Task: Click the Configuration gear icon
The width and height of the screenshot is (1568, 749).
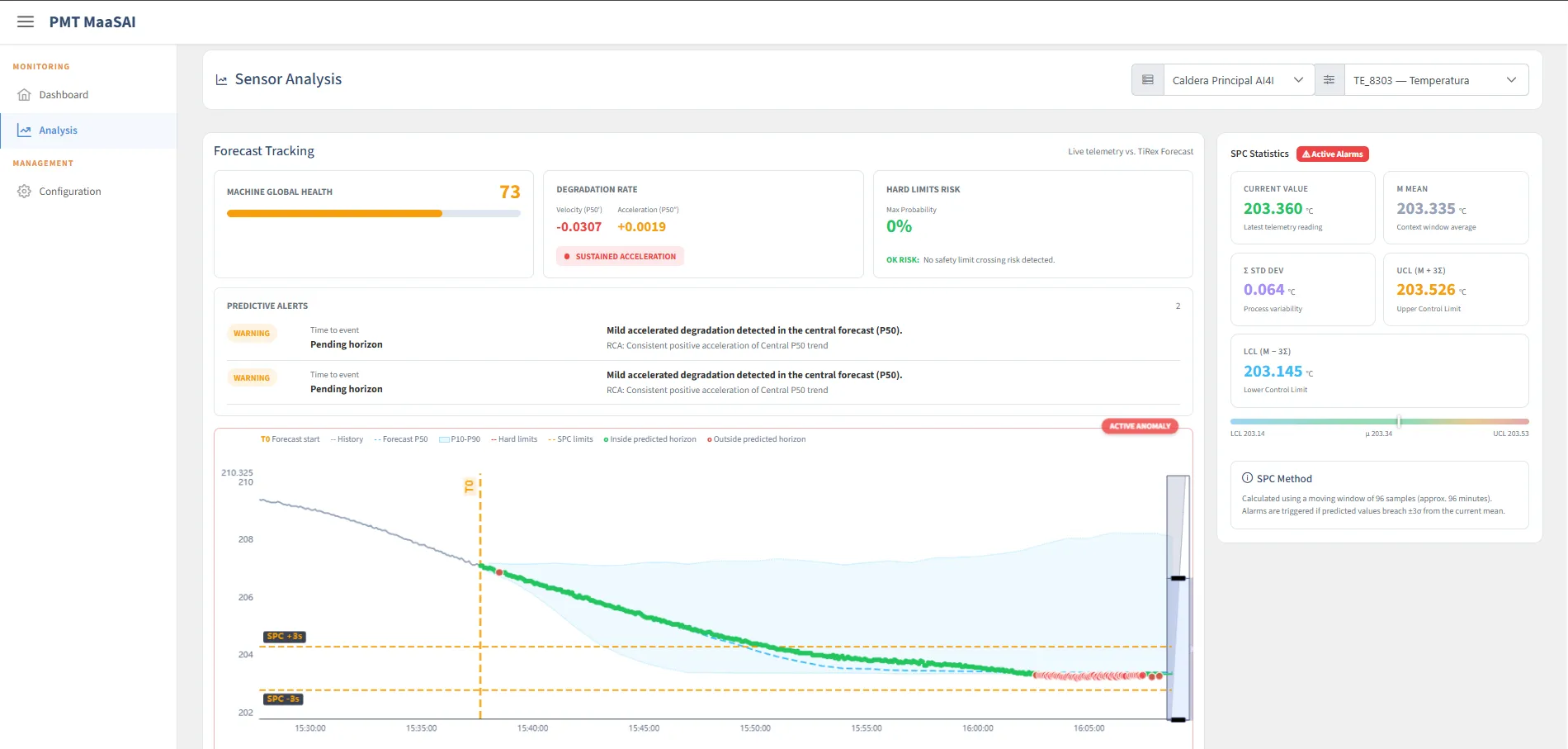Action: coord(24,192)
